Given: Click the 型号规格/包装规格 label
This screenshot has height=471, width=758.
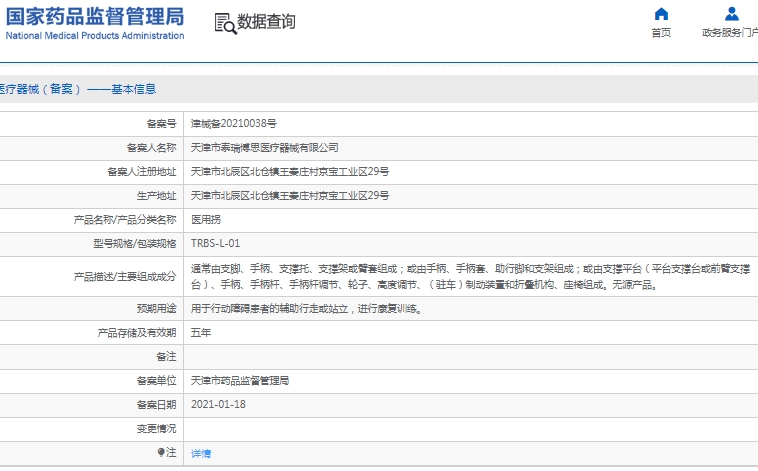Looking at the screenshot, I should (134, 243).
